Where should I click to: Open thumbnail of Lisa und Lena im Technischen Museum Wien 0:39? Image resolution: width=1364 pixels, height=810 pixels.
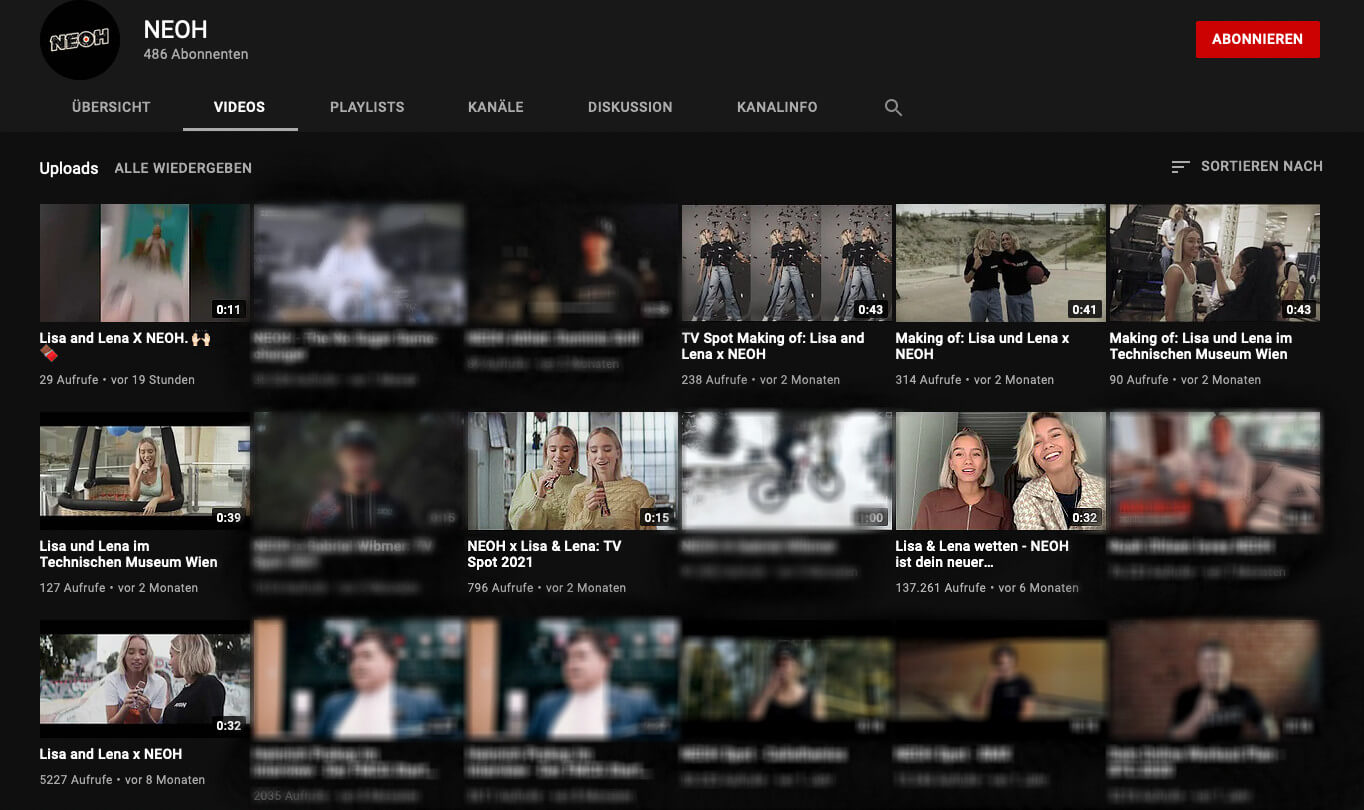coord(145,471)
